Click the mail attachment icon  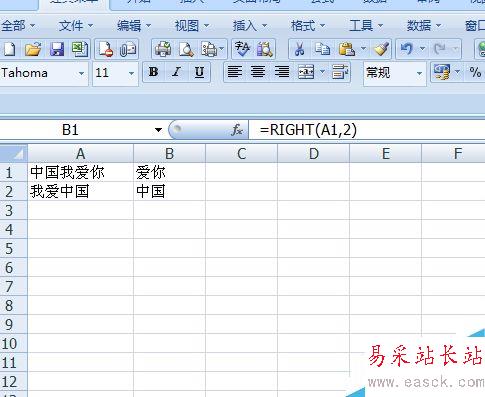pyautogui.click(x=128, y=50)
